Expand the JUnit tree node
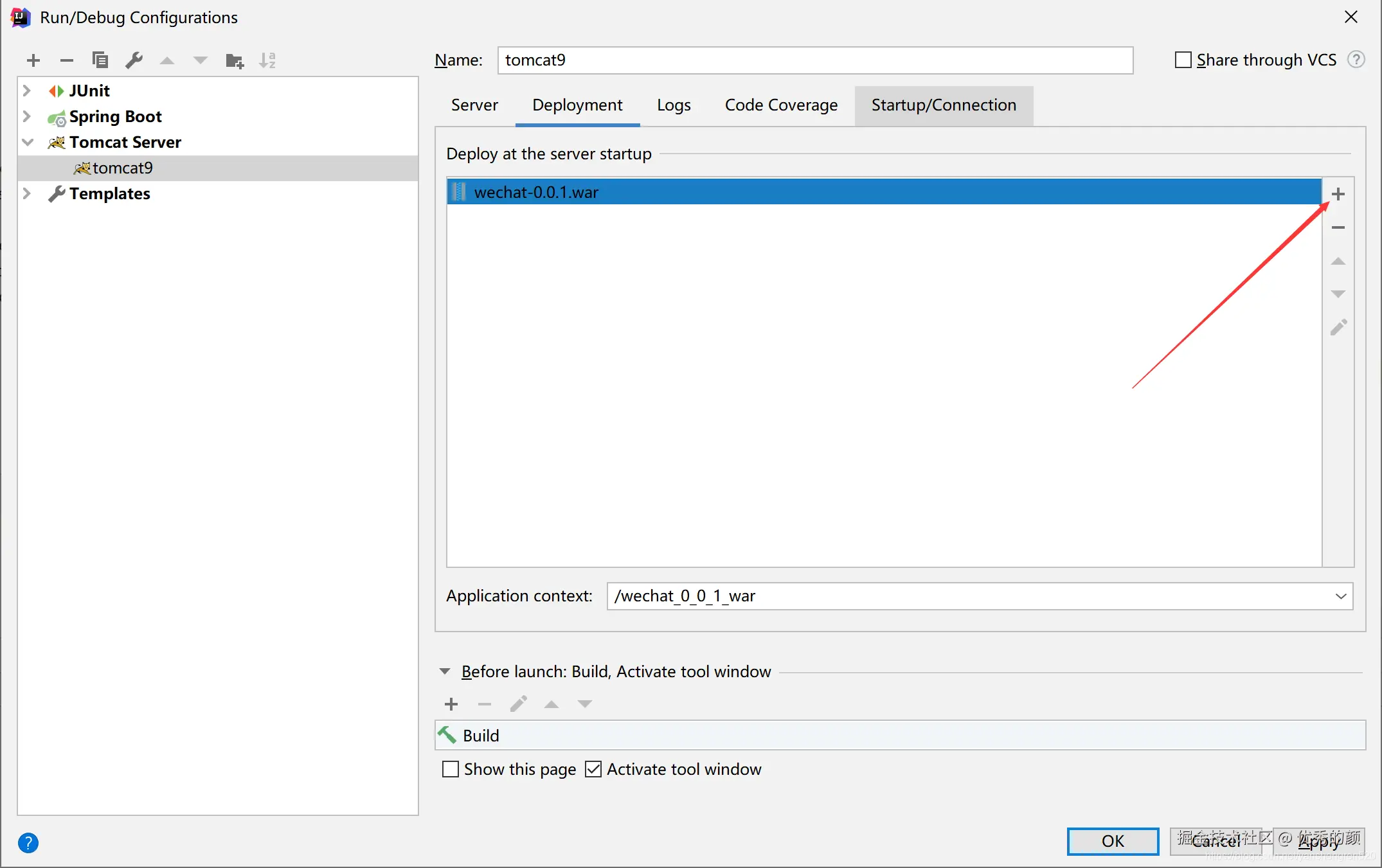 pyautogui.click(x=27, y=91)
